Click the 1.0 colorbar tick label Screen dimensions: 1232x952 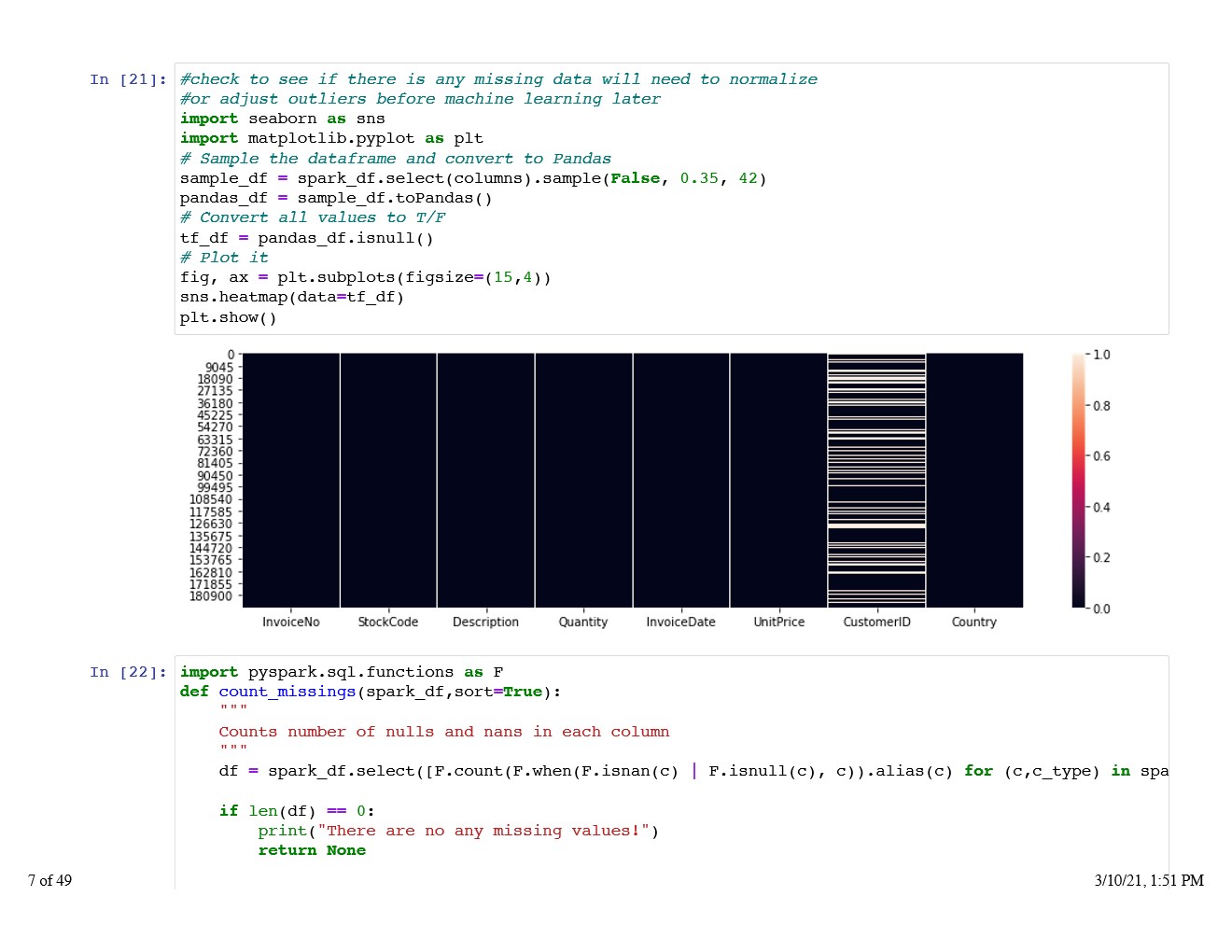[1101, 355]
